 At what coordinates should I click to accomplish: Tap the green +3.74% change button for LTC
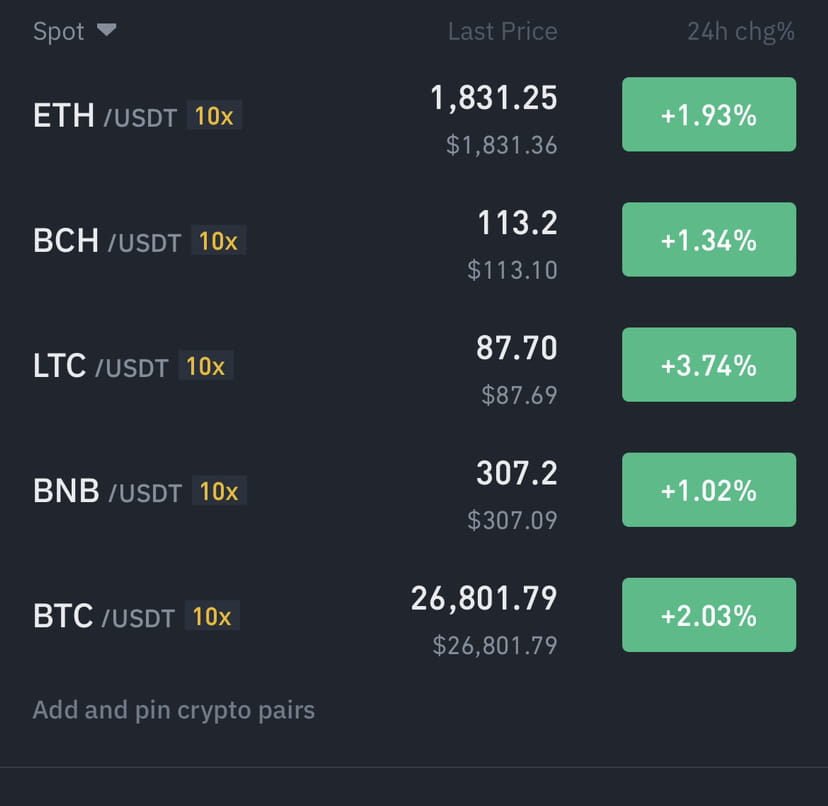coord(708,364)
